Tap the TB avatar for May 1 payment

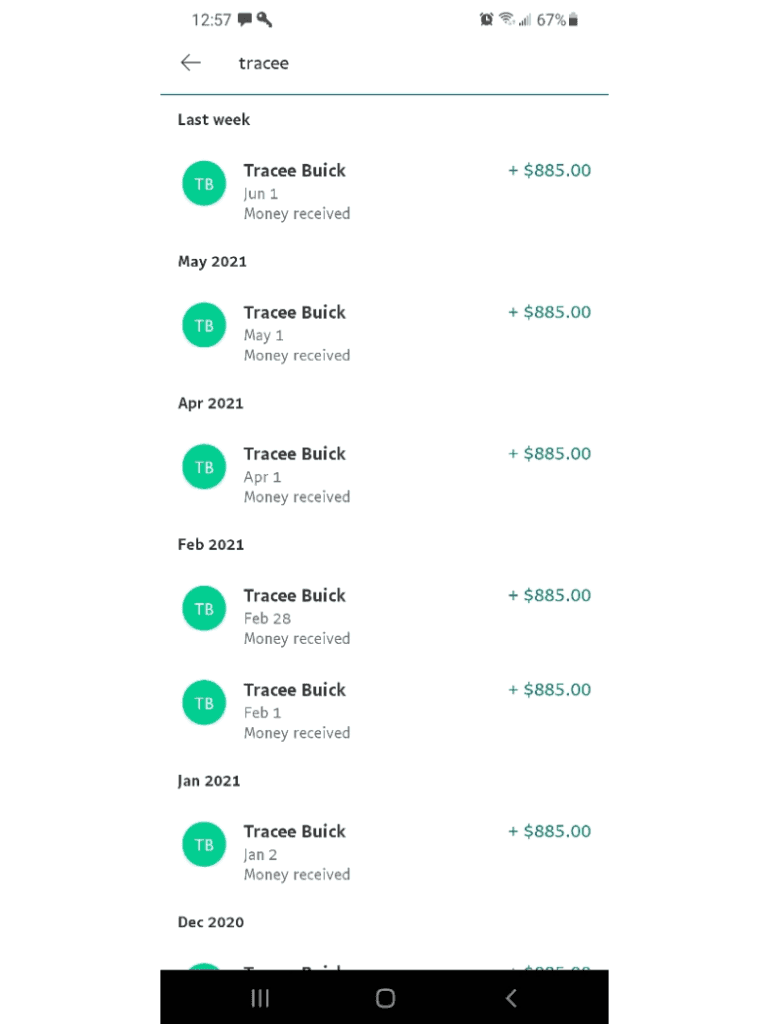pyautogui.click(x=204, y=326)
